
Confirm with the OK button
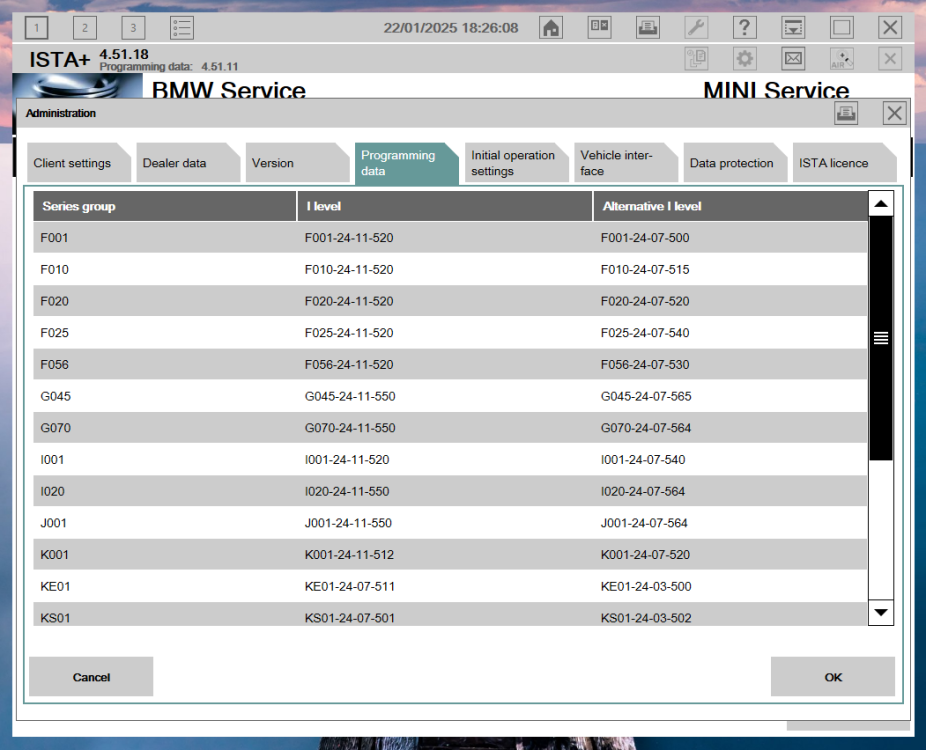833,677
